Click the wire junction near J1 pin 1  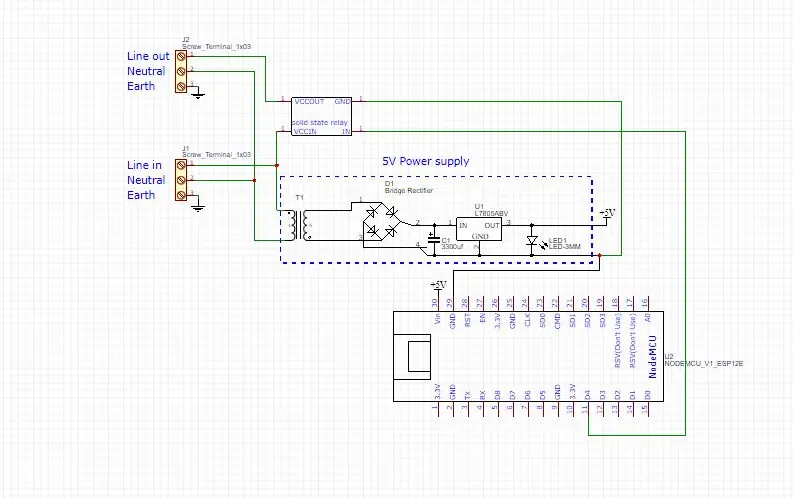(x=277, y=165)
